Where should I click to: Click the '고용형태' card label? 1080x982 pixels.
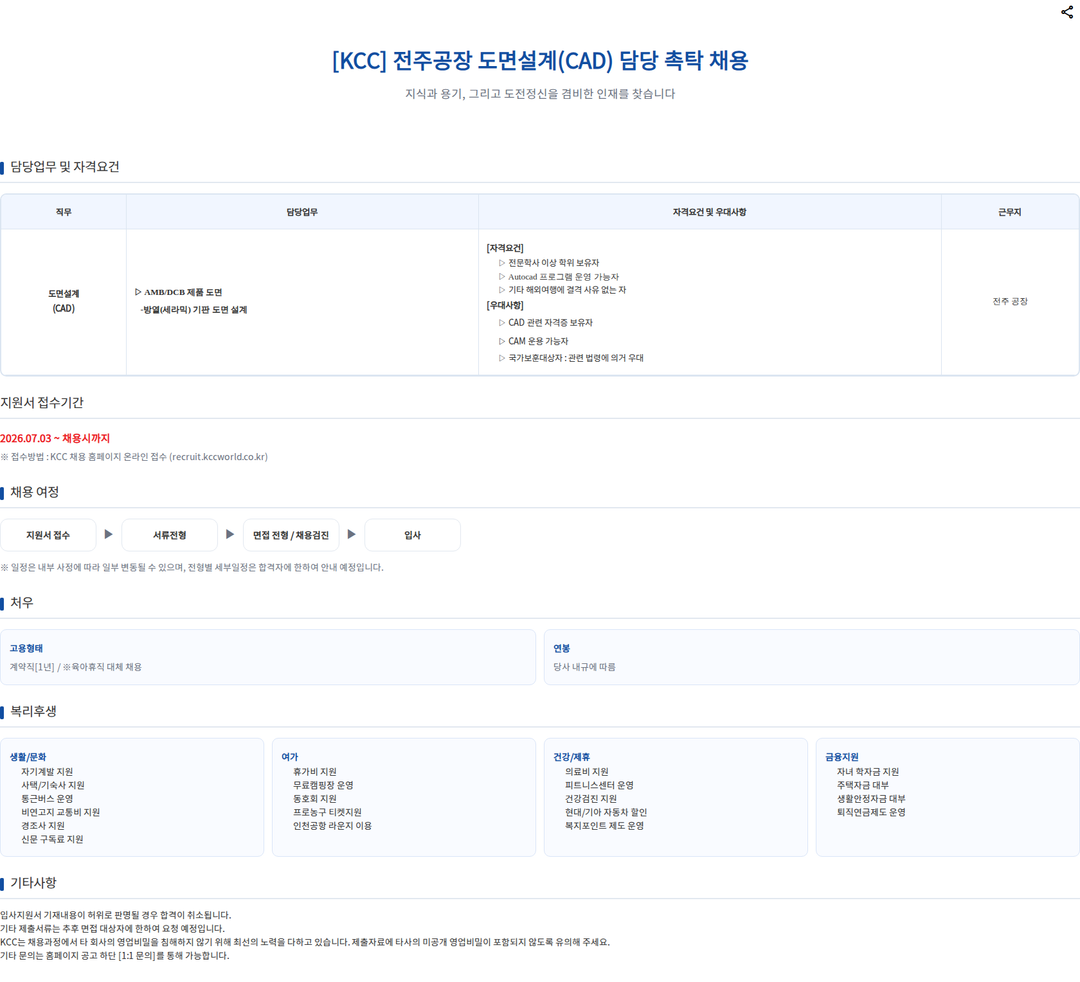(26, 648)
